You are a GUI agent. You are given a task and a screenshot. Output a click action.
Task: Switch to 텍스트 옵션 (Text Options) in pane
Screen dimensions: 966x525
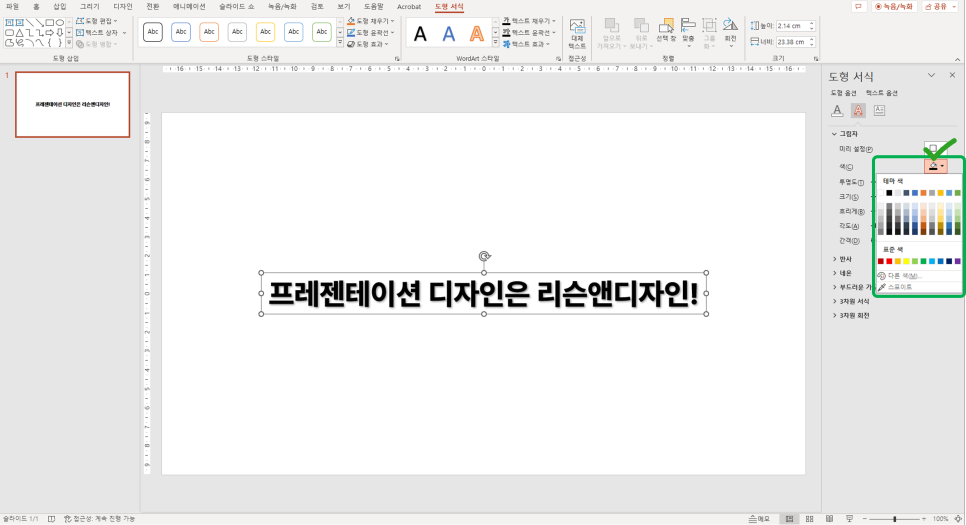click(x=882, y=93)
